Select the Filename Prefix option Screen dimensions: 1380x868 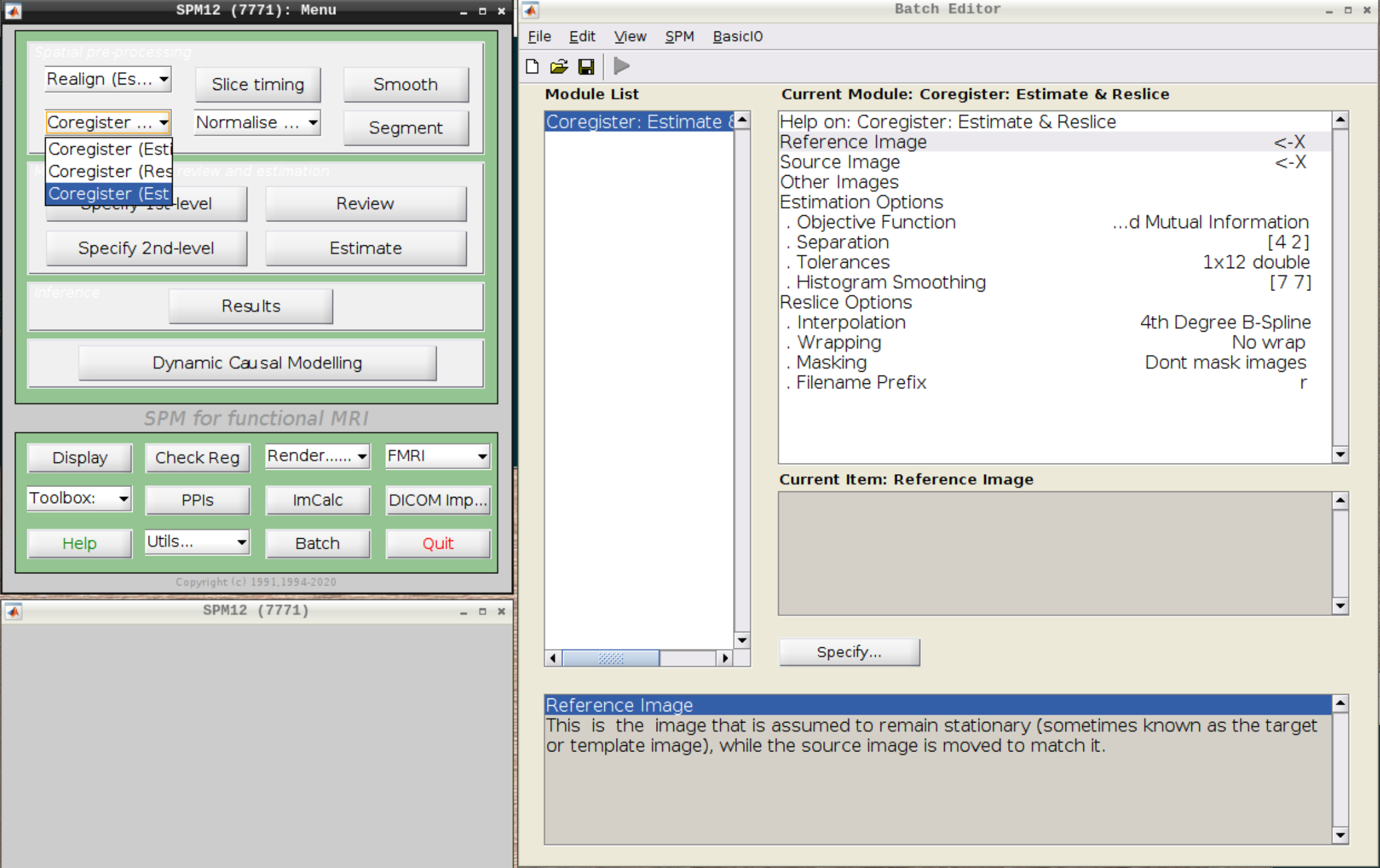coord(1054,382)
